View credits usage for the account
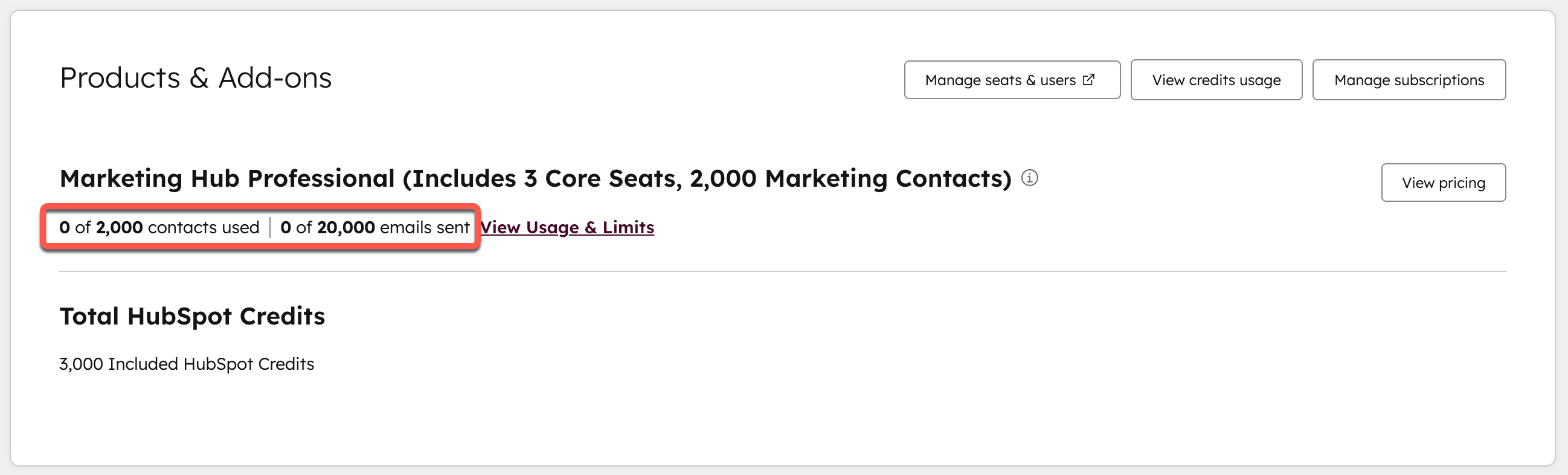The image size is (1568, 475). [x=1216, y=79]
